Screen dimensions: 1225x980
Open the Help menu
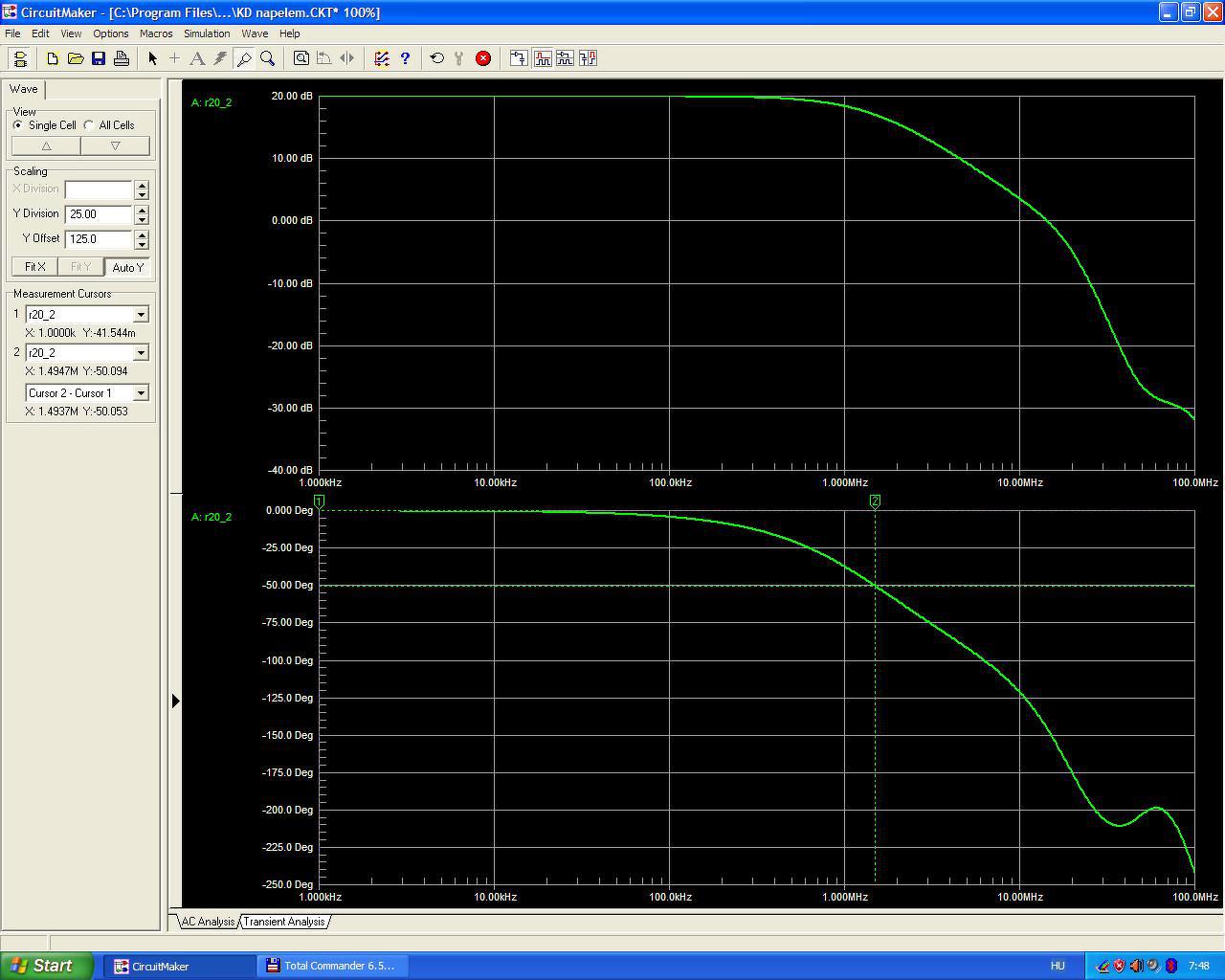[x=289, y=33]
